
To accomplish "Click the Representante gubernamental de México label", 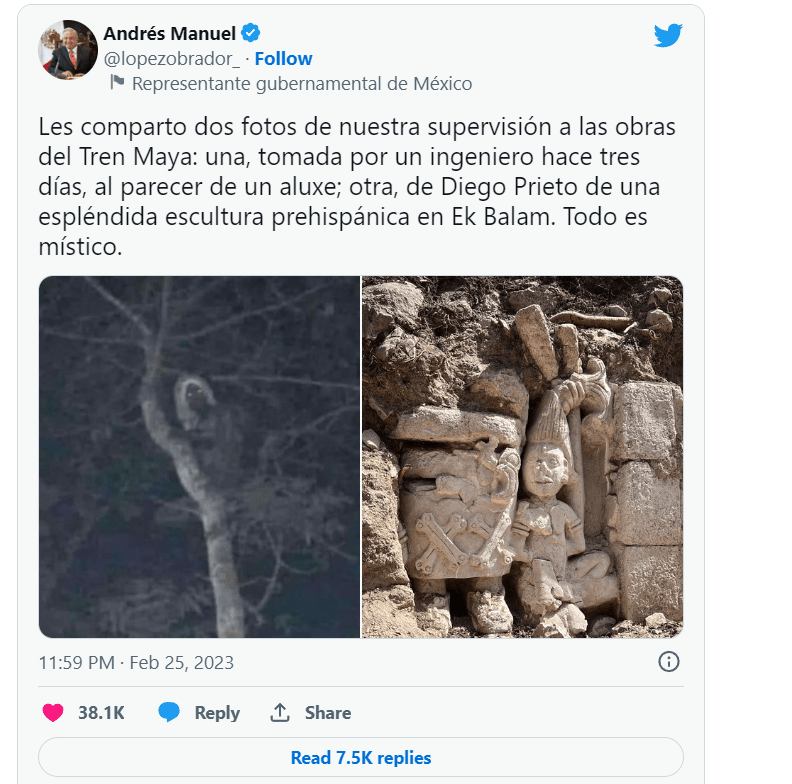I will (302, 83).
